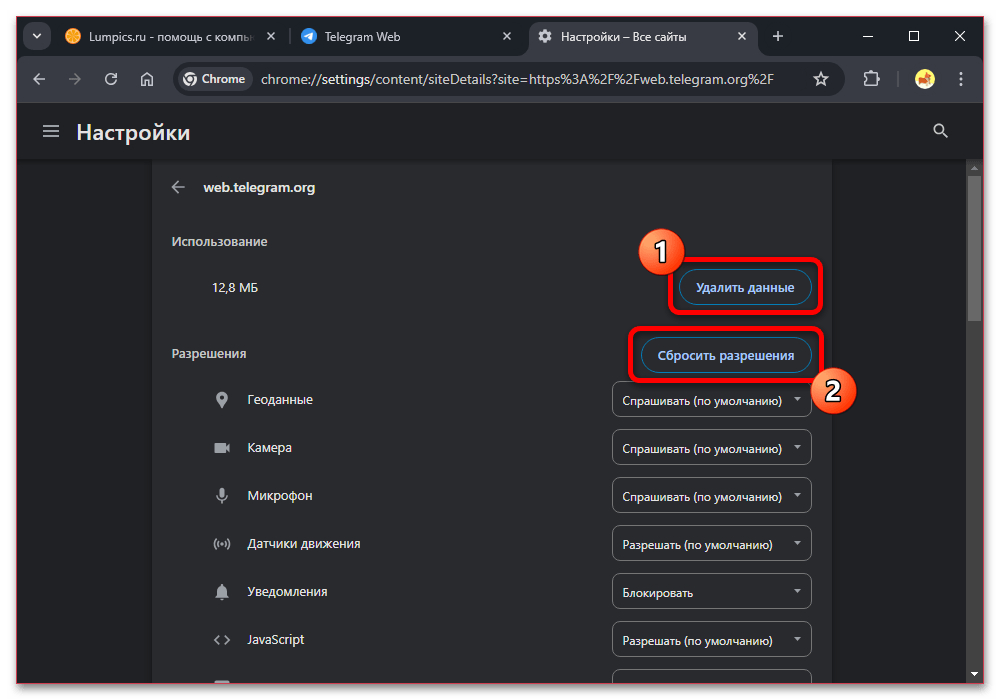Click the Удалить данные button
Screen dimensions: 1000x700
(x=745, y=288)
